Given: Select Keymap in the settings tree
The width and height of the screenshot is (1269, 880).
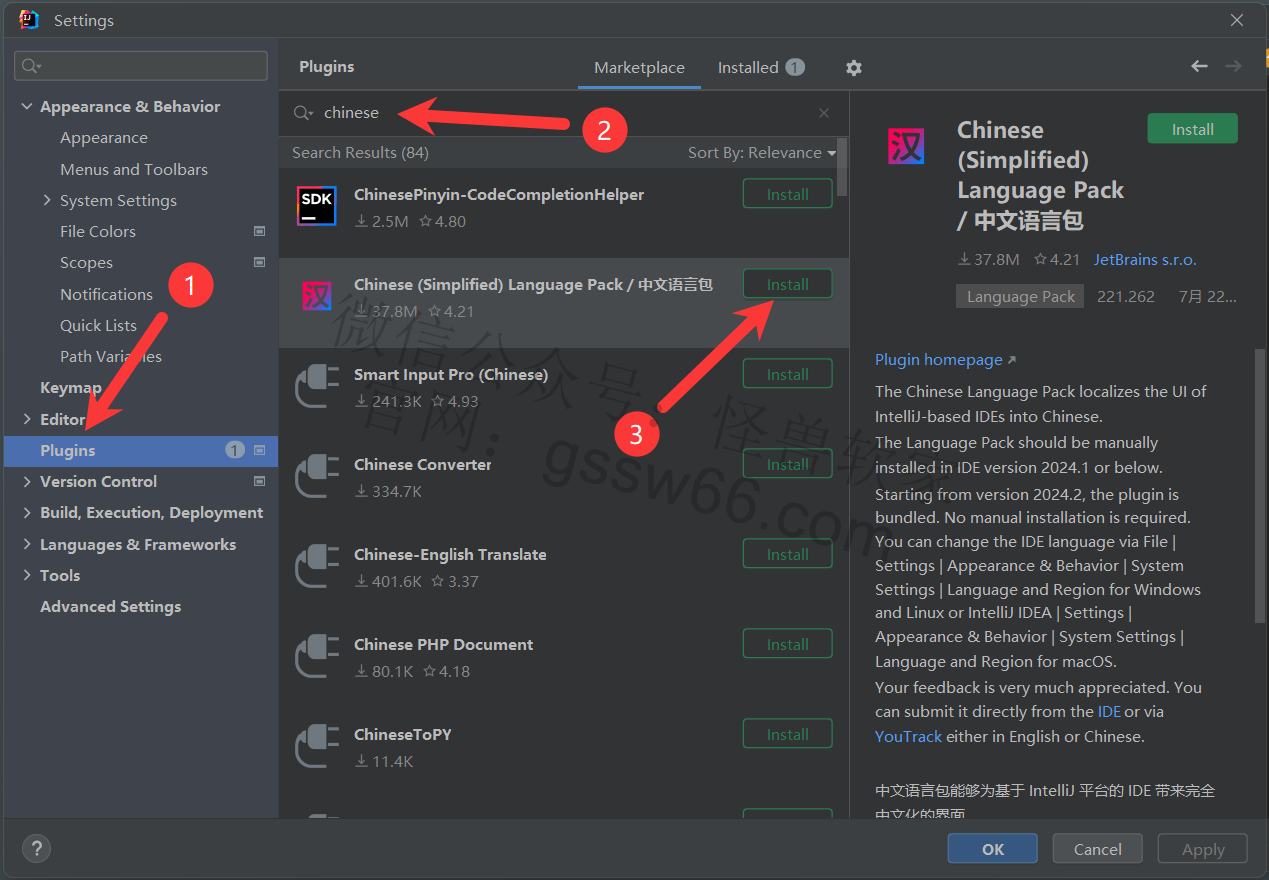Looking at the screenshot, I should 70,387.
